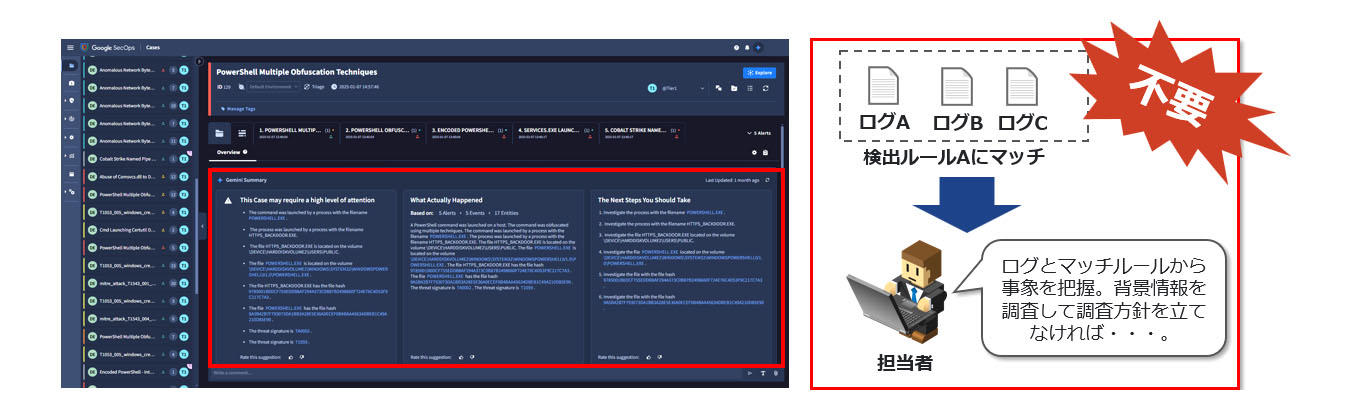Click the Manage Tags link
The height and width of the screenshot is (419, 1346).
240,108
